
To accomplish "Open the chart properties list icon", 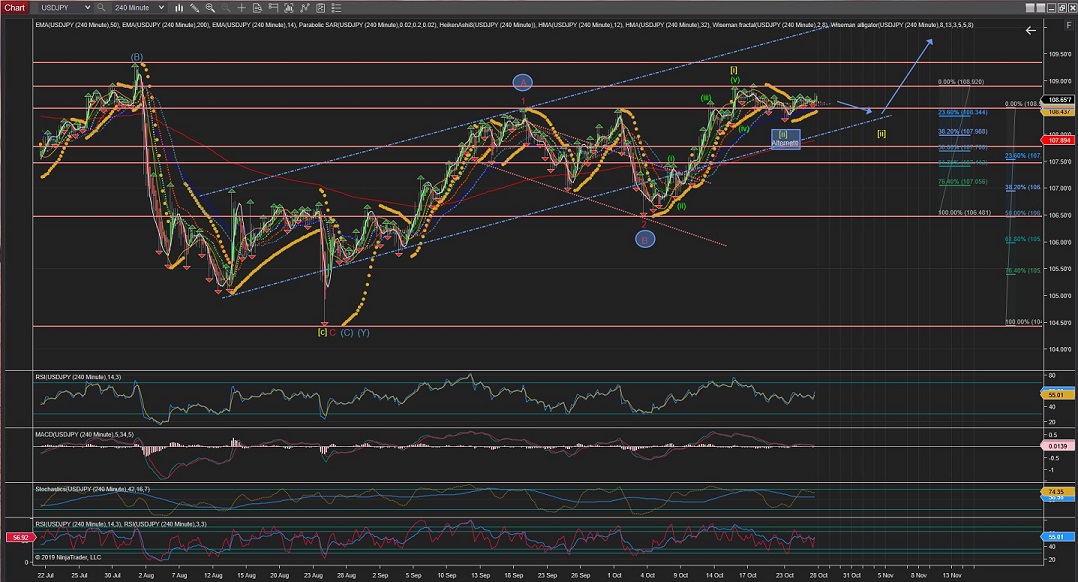I will (x=336, y=7).
